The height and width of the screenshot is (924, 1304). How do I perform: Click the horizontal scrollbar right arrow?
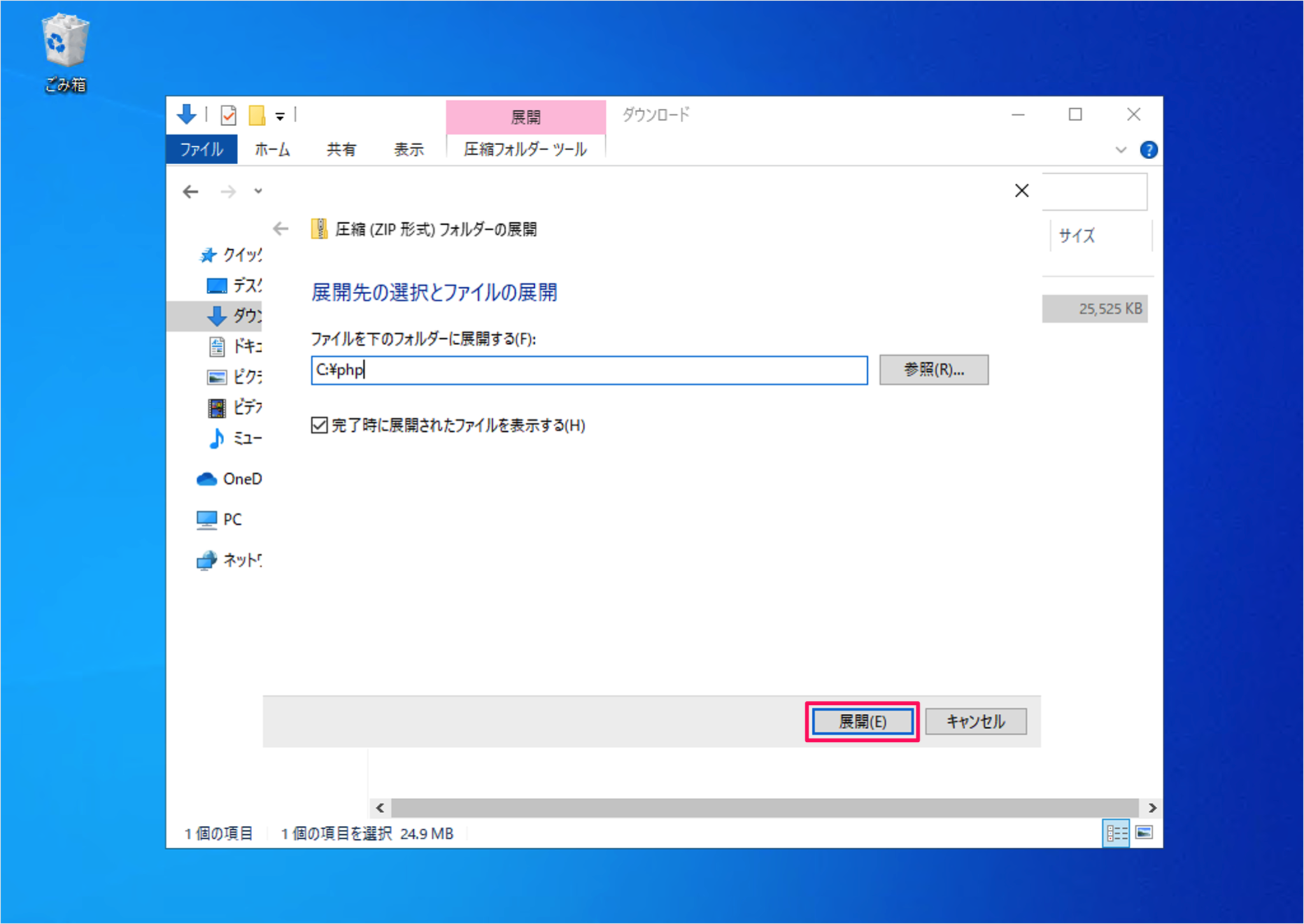coord(1152,807)
